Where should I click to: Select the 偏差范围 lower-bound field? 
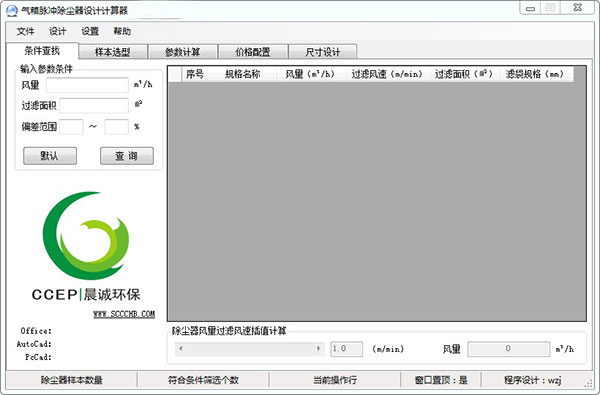pyautogui.click(x=71, y=127)
